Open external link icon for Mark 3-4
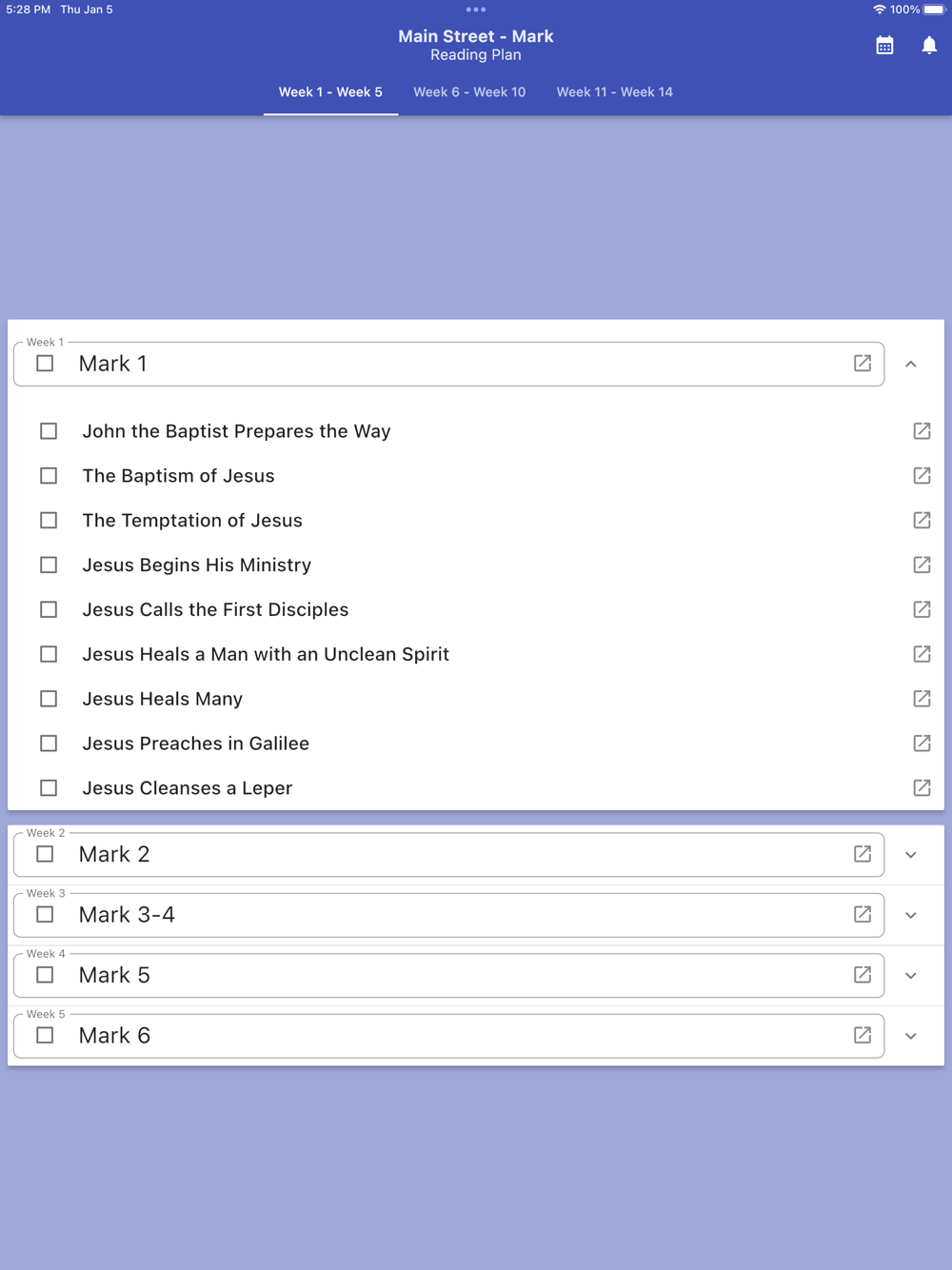Screen dimensions: 952x1270 [863, 915]
